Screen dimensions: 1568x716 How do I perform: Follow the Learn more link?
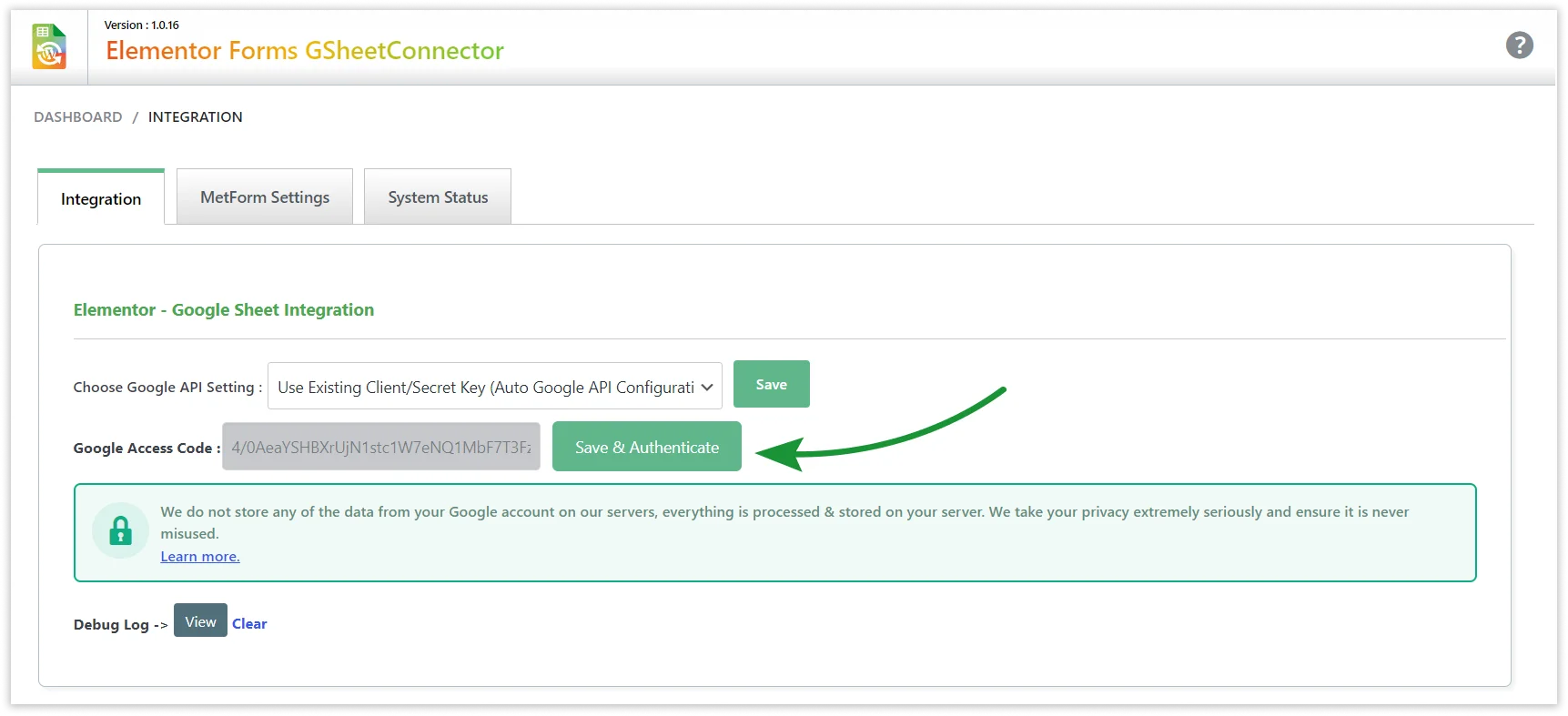pos(200,556)
